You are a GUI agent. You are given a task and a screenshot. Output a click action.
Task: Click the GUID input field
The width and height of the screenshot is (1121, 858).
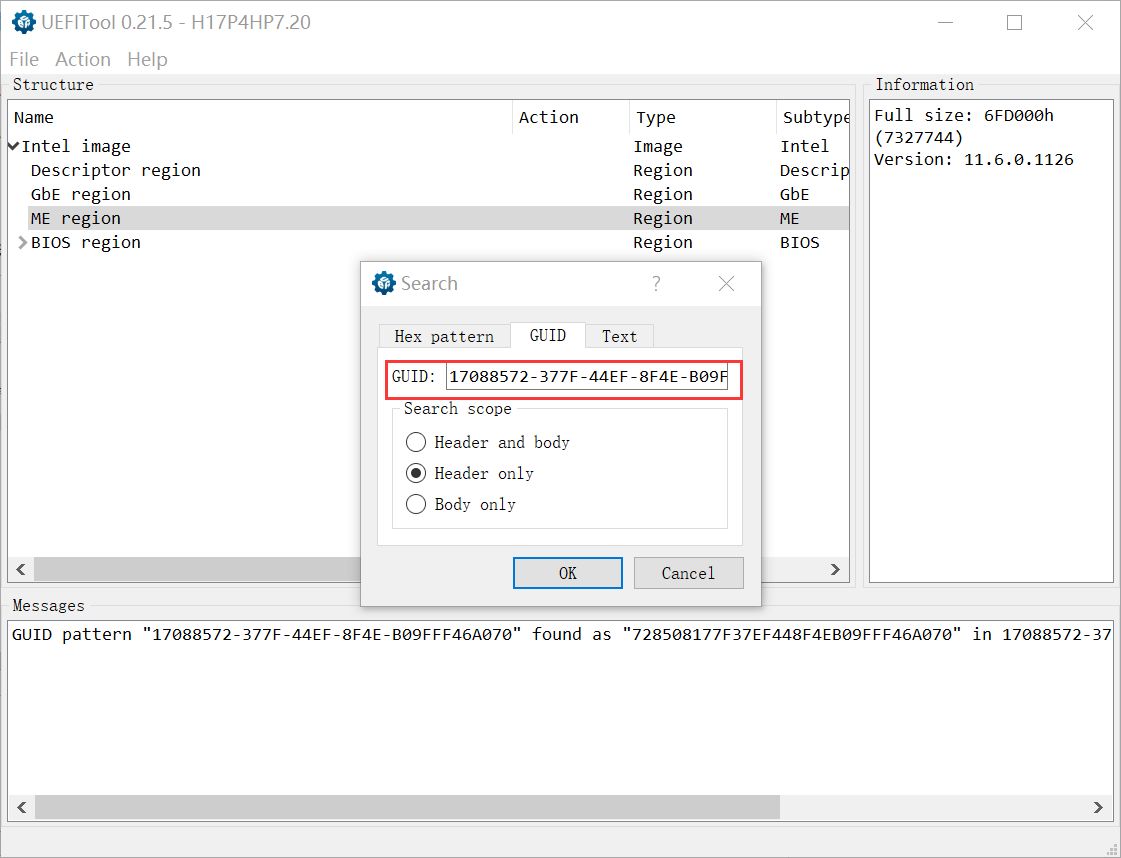tap(587, 377)
